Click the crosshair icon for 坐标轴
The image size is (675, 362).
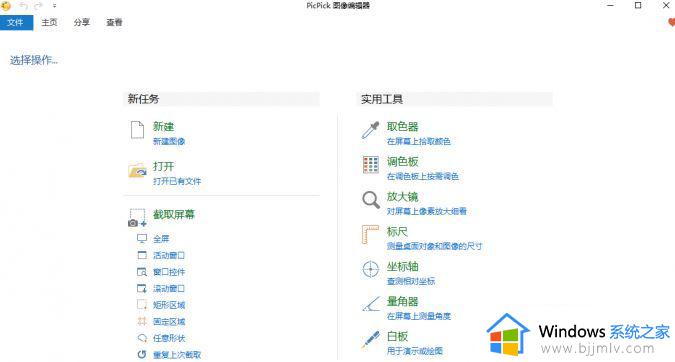pos(371,269)
